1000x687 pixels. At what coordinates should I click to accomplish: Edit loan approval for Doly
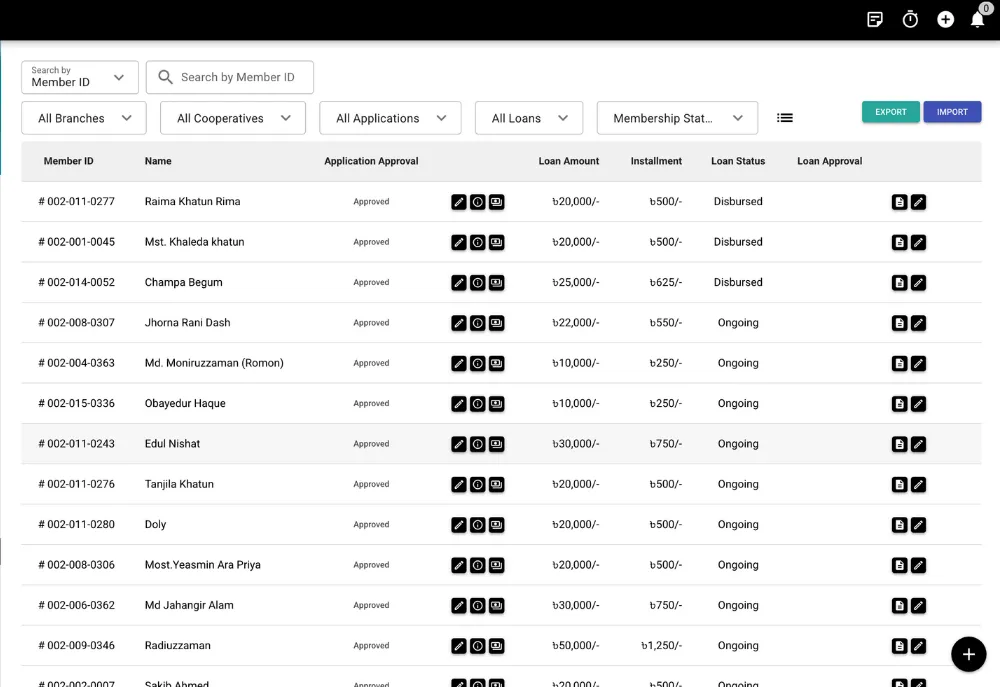[x=918, y=525]
